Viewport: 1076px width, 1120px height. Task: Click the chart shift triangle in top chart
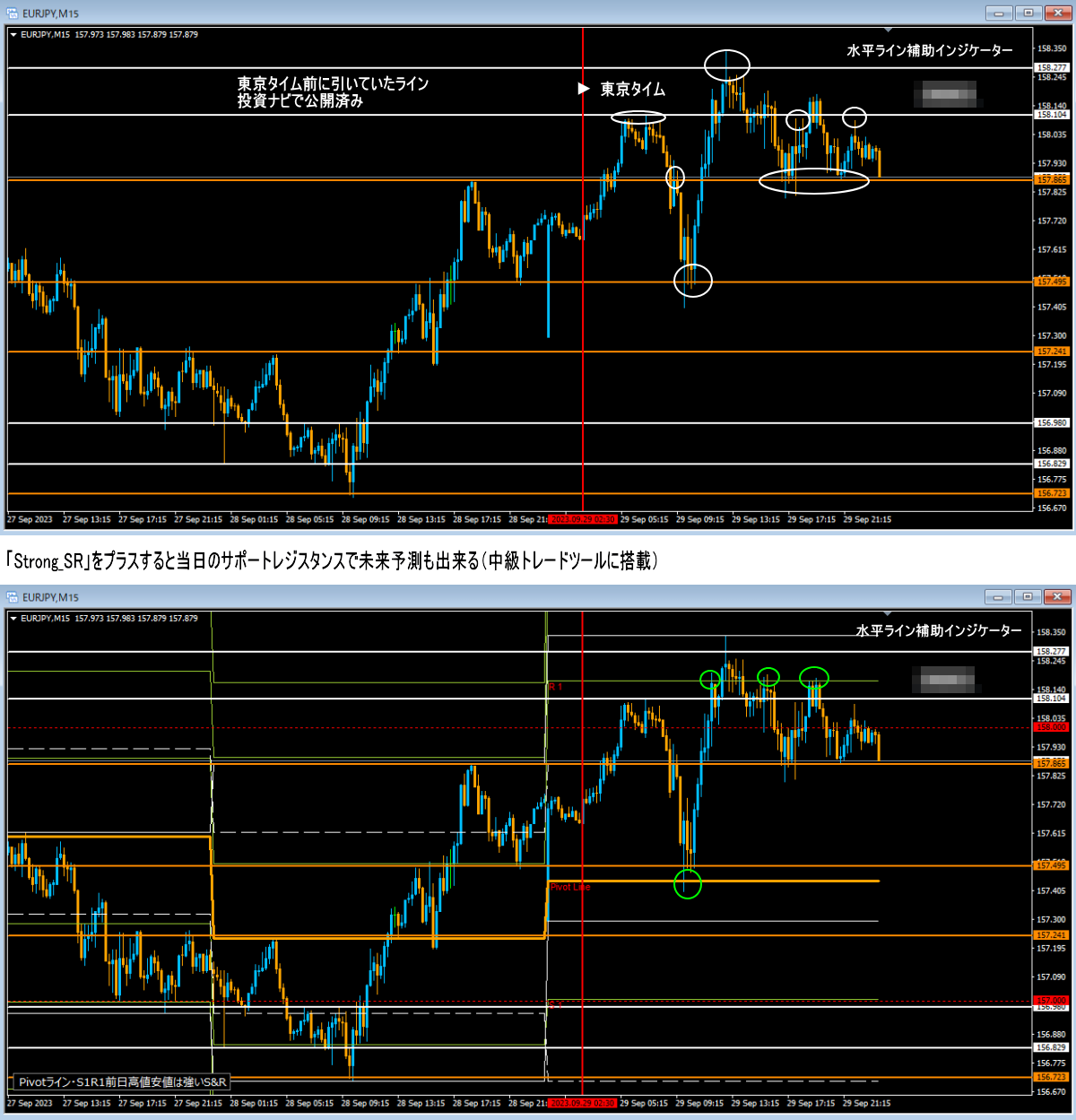(889, 31)
